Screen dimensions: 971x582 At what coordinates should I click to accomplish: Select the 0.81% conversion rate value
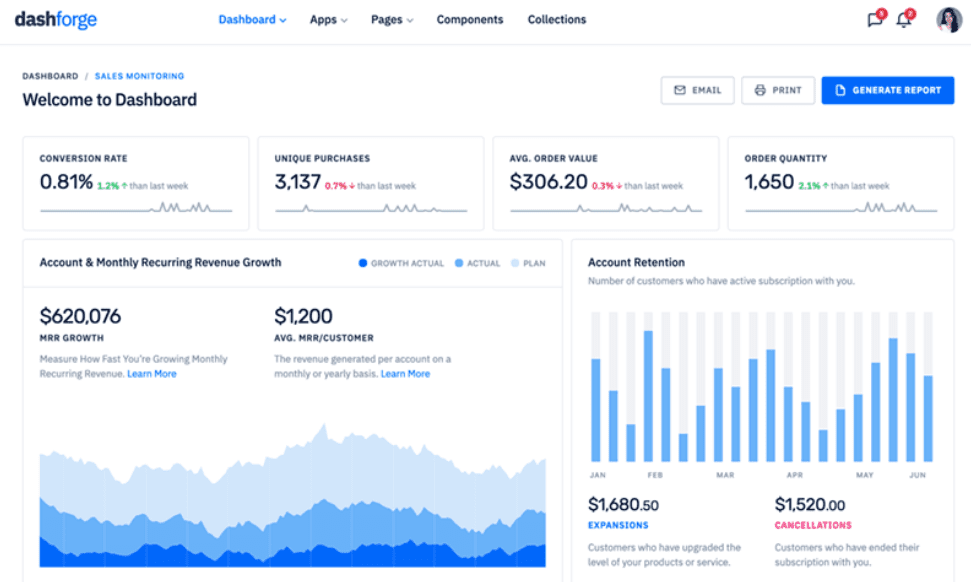66,182
